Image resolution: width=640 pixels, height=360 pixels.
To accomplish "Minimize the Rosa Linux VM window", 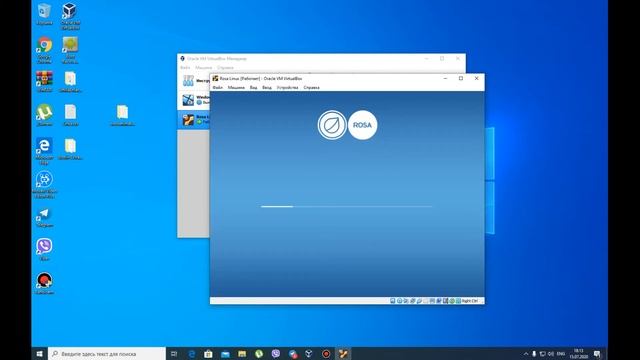I will pos(445,78).
